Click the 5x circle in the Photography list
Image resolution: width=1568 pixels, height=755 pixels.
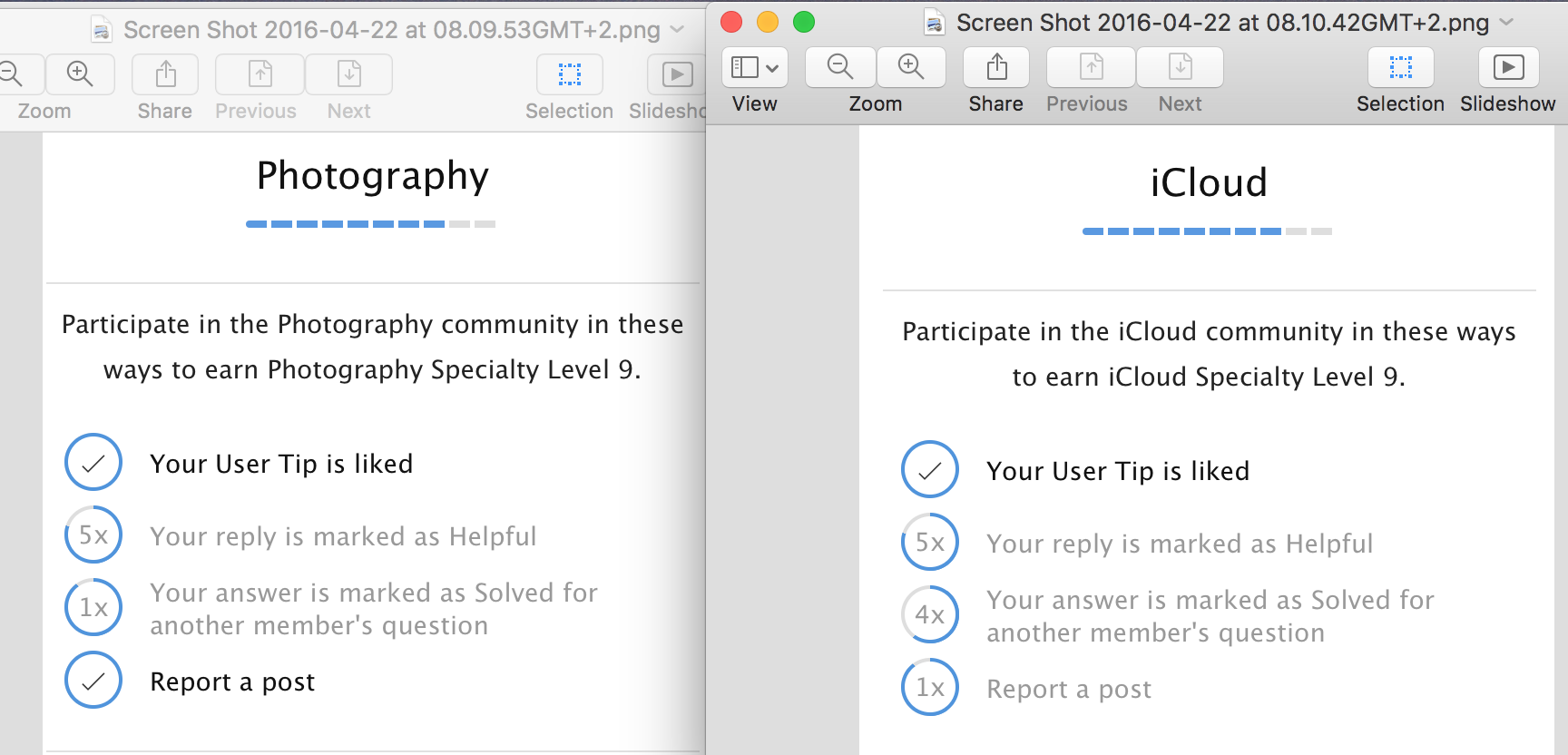[x=93, y=534]
